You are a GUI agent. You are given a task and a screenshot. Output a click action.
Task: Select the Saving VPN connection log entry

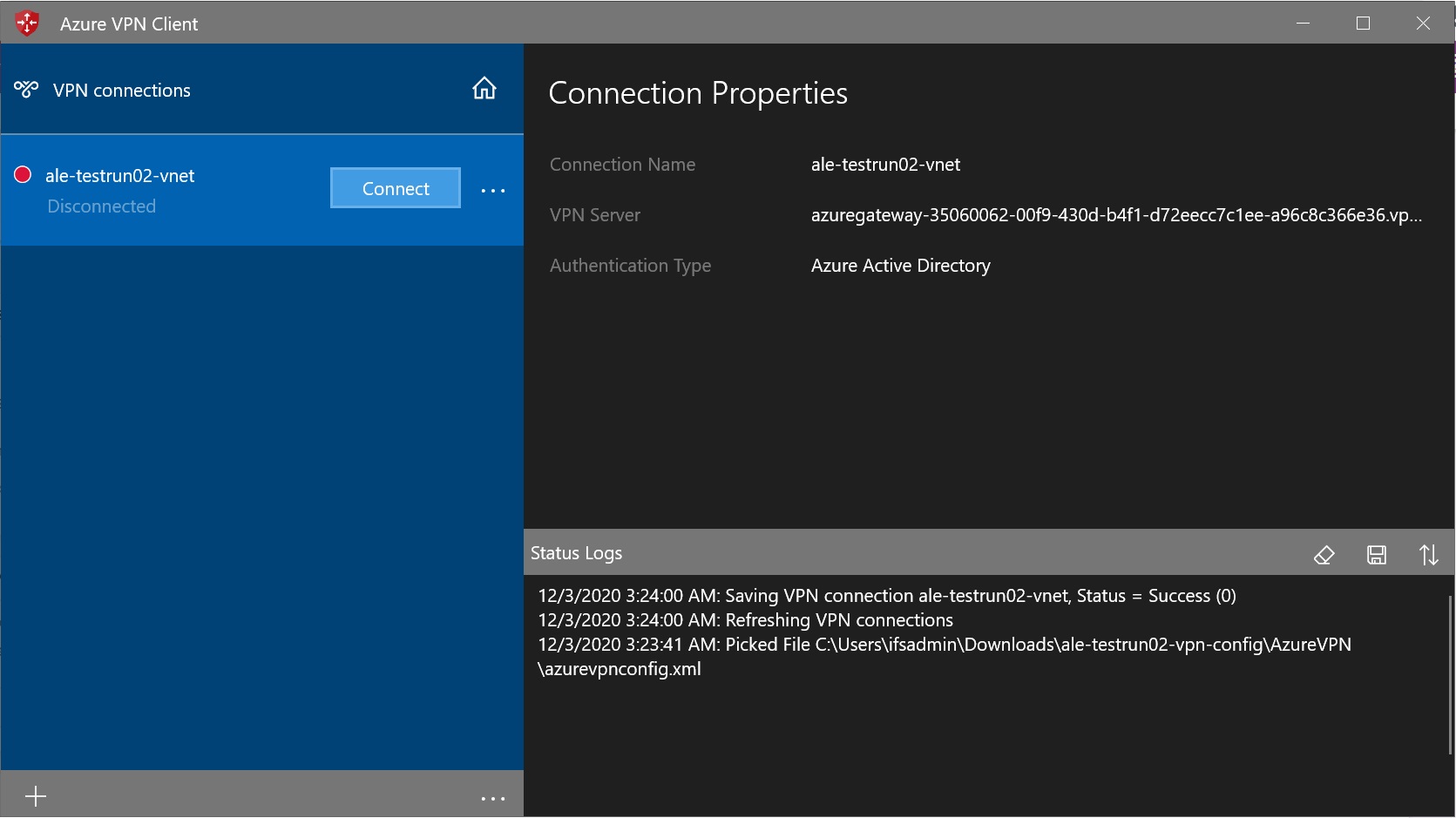(887, 596)
